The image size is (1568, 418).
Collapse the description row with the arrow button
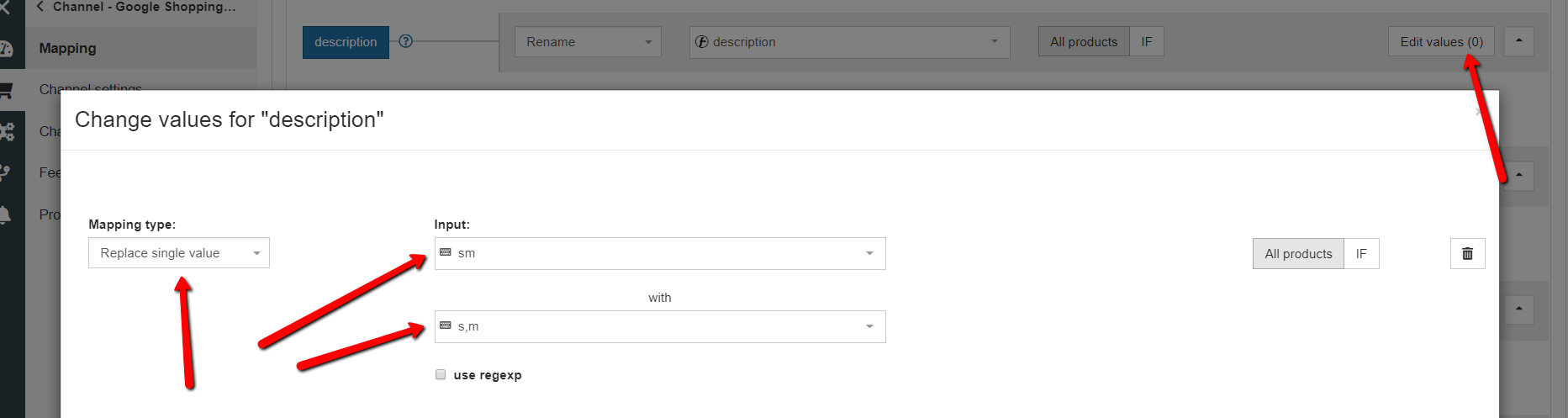pyautogui.click(x=1518, y=41)
